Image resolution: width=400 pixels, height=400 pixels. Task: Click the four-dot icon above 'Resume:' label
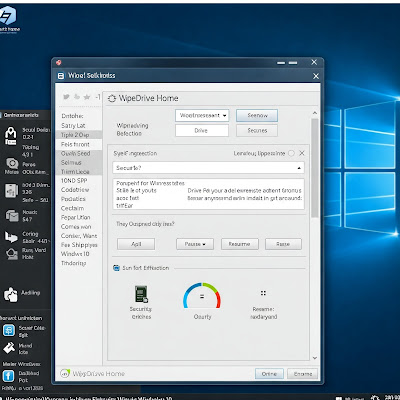pos(263,293)
